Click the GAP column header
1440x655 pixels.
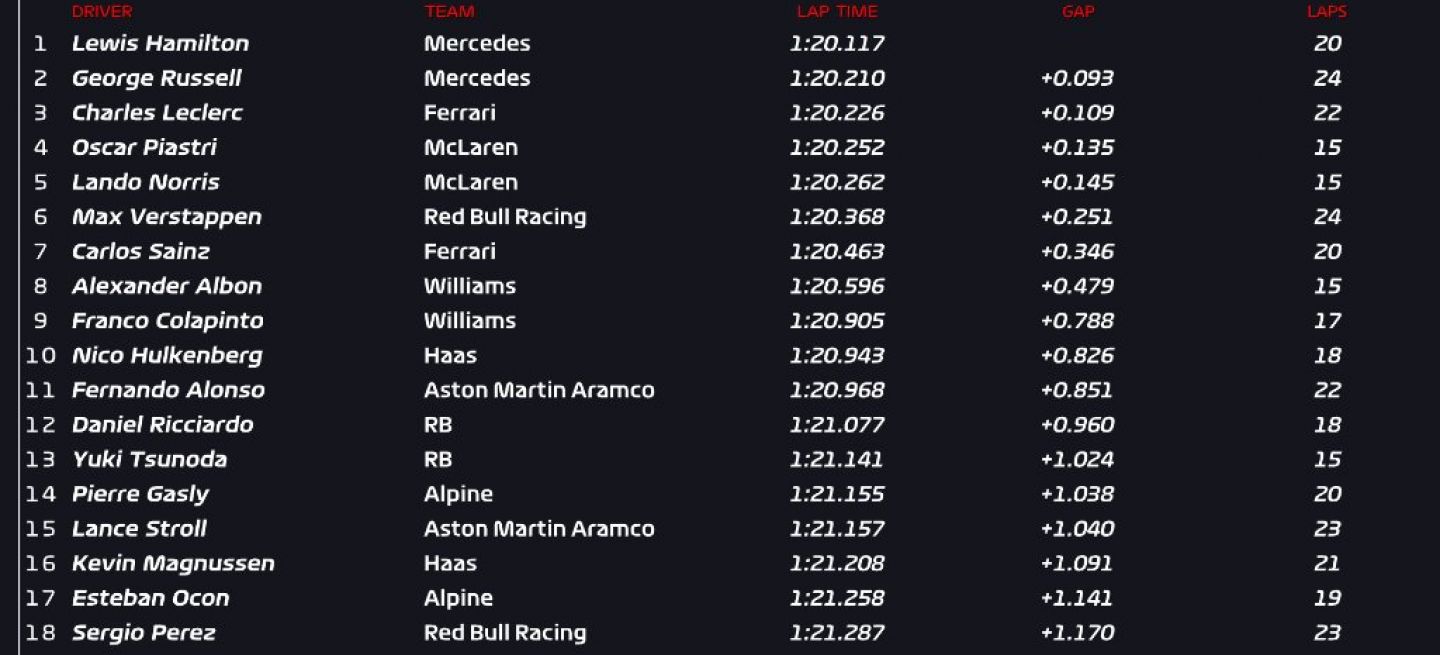1078,12
